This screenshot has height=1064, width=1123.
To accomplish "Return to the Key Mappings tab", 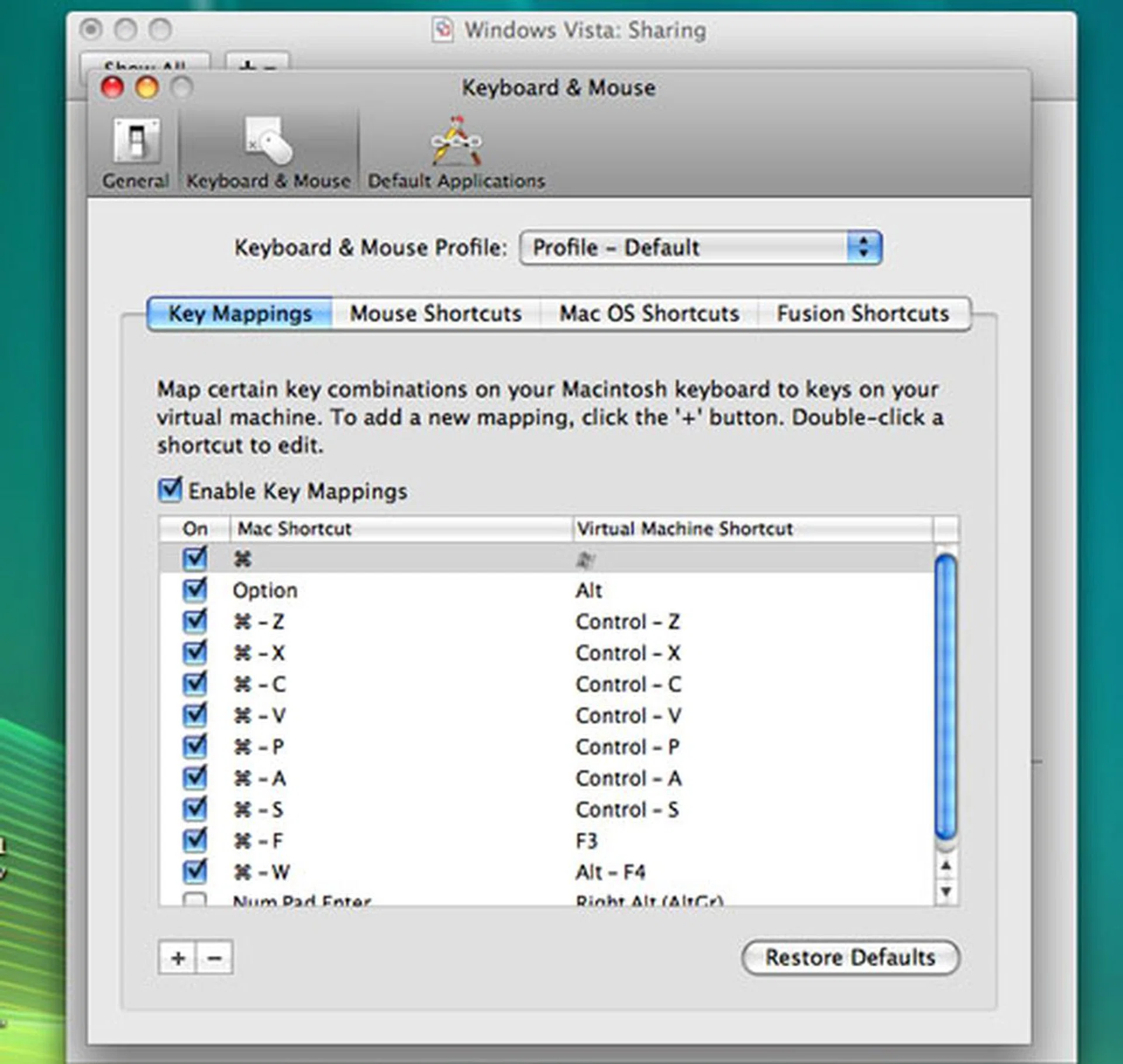I will pyautogui.click(x=240, y=314).
